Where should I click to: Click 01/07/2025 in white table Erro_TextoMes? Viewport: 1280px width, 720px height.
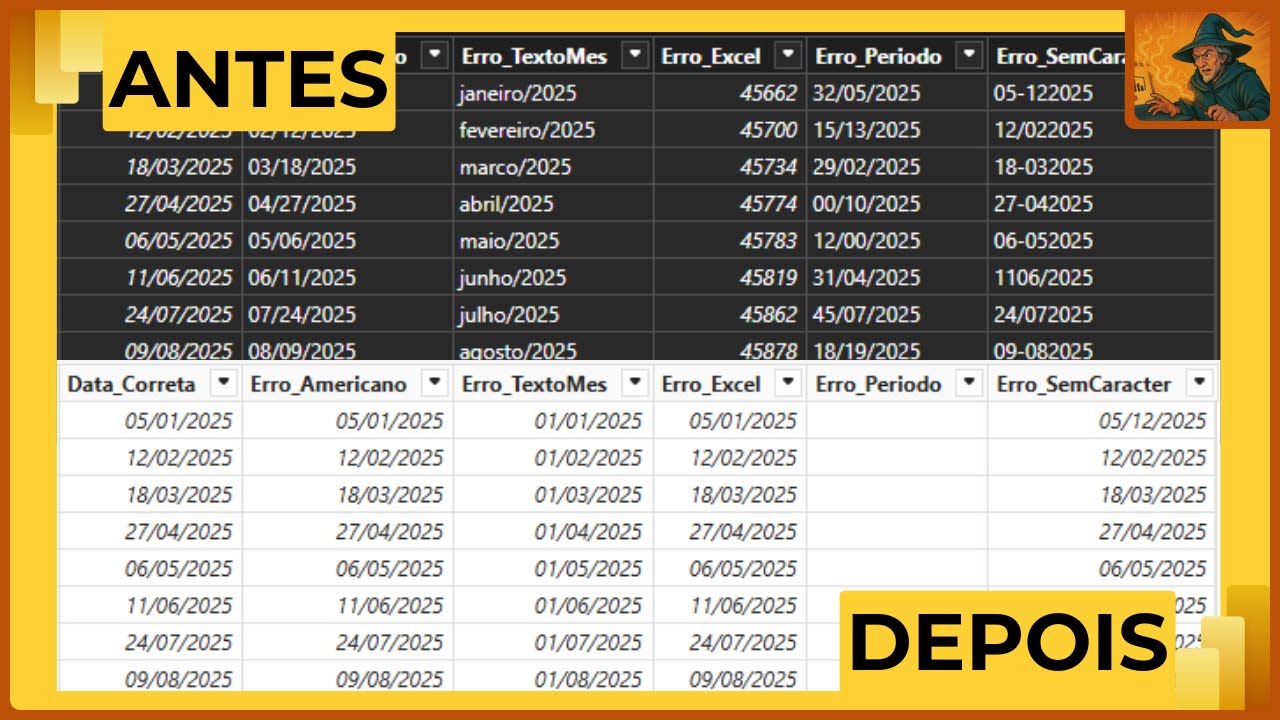(x=589, y=643)
